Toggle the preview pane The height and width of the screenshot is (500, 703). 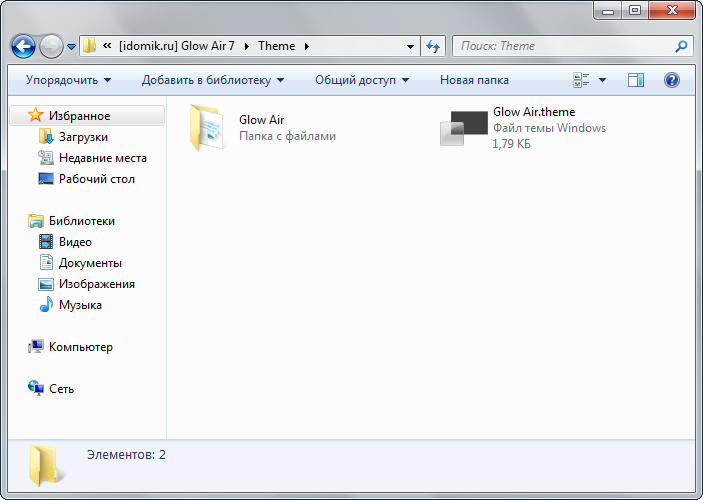point(636,80)
